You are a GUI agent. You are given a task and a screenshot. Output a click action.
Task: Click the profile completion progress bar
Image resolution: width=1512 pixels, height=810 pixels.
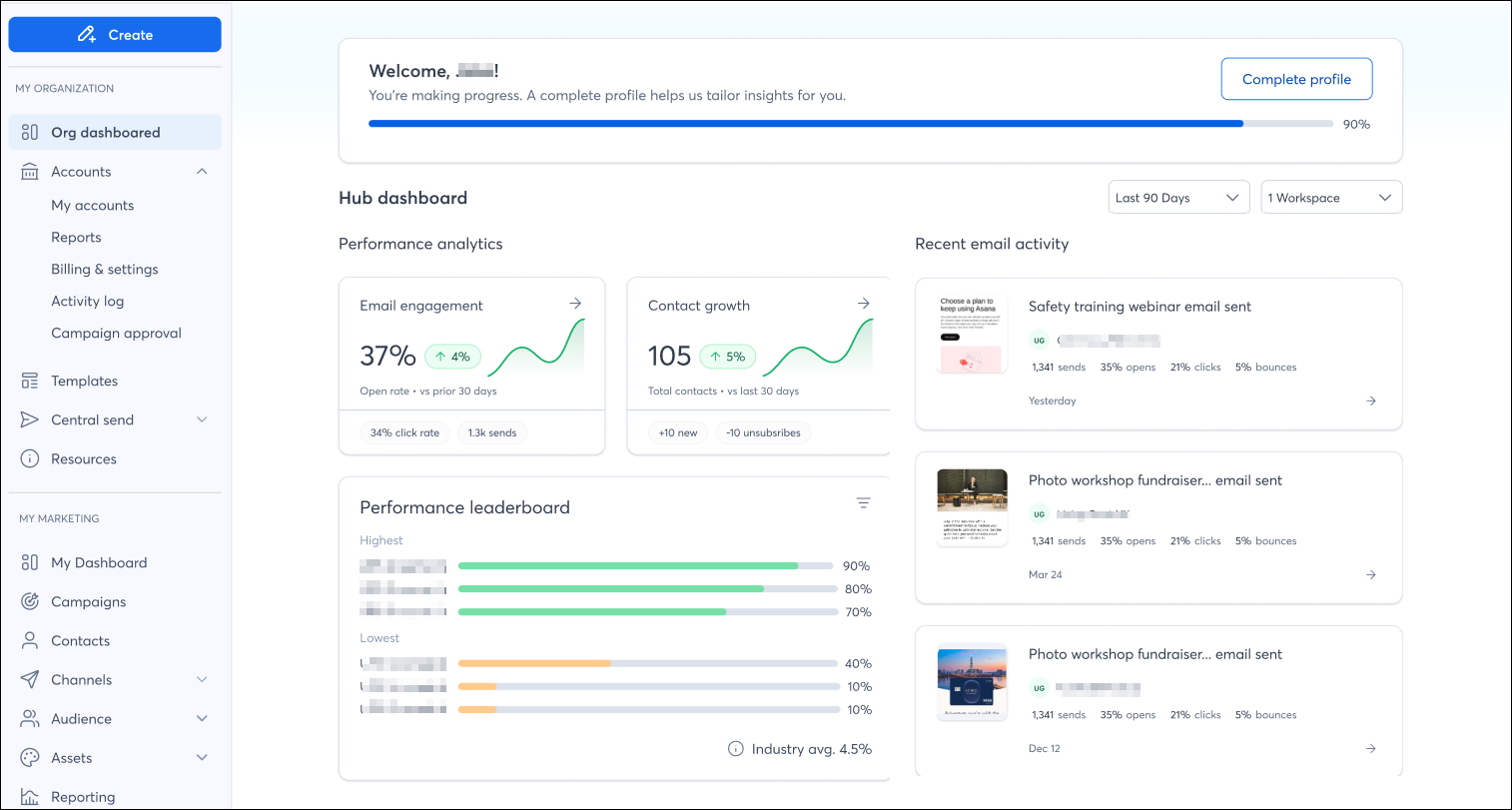click(851, 124)
